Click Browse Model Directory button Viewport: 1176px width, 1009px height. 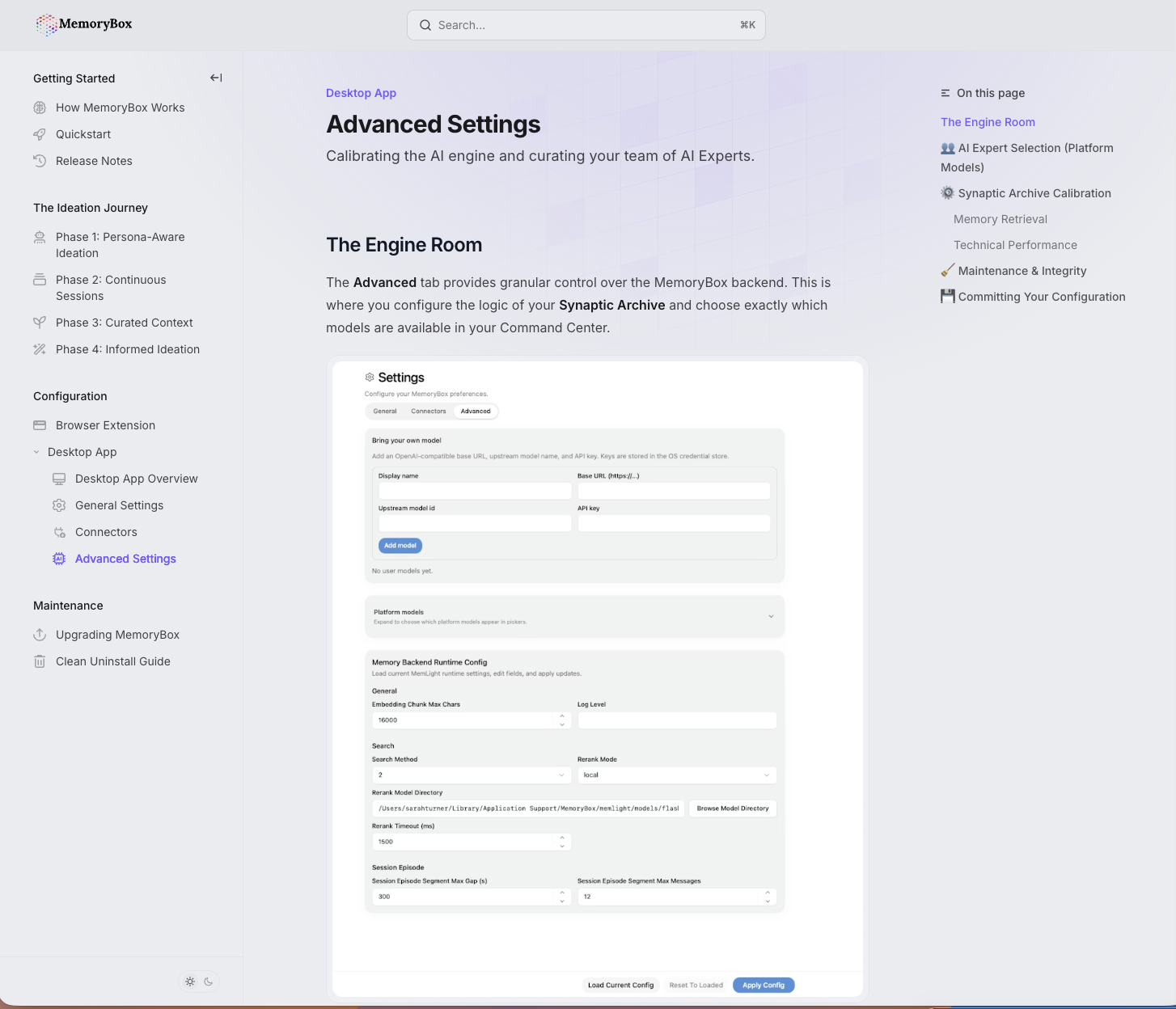[x=733, y=808]
